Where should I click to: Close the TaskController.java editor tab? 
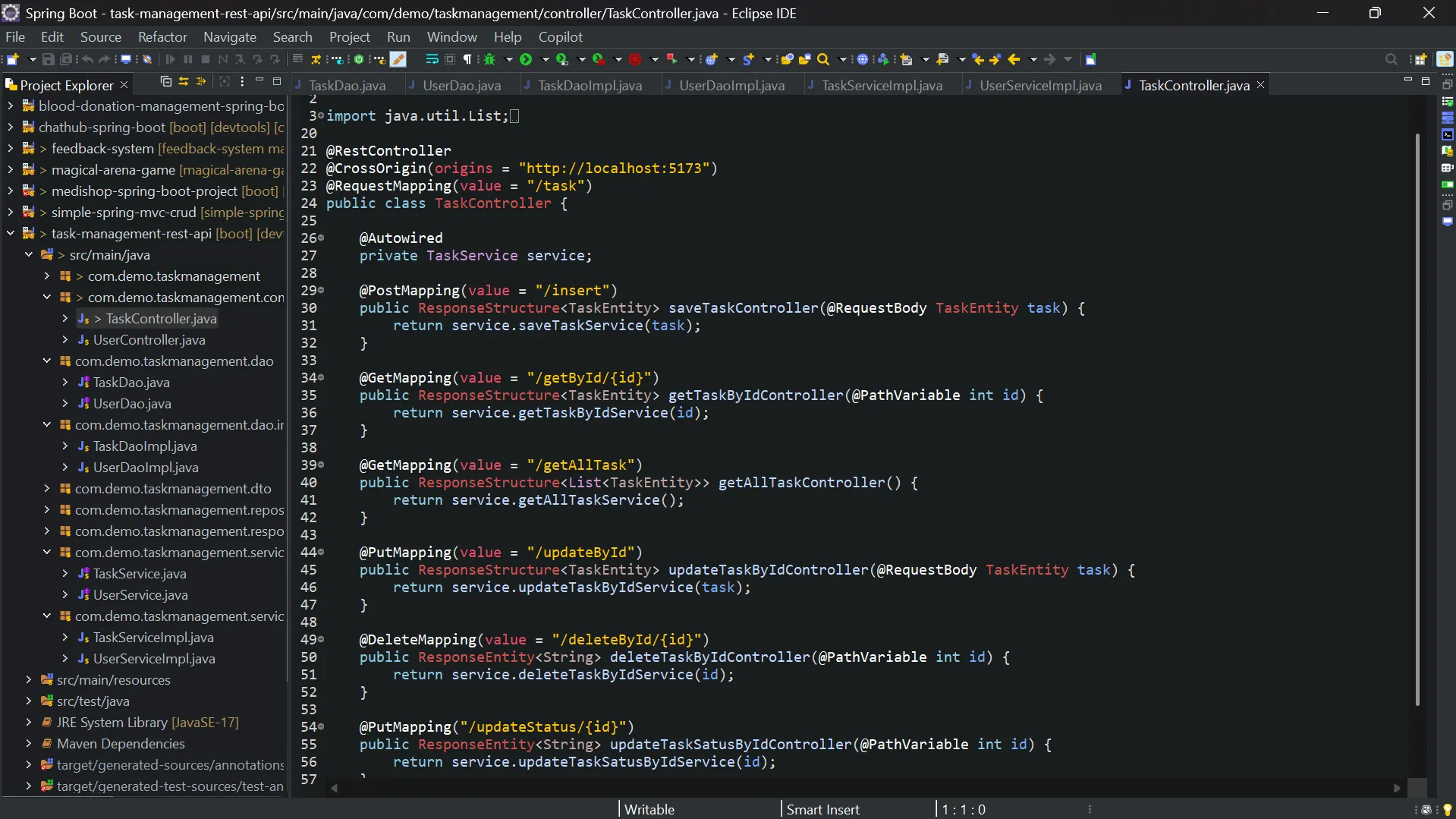click(1261, 85)
